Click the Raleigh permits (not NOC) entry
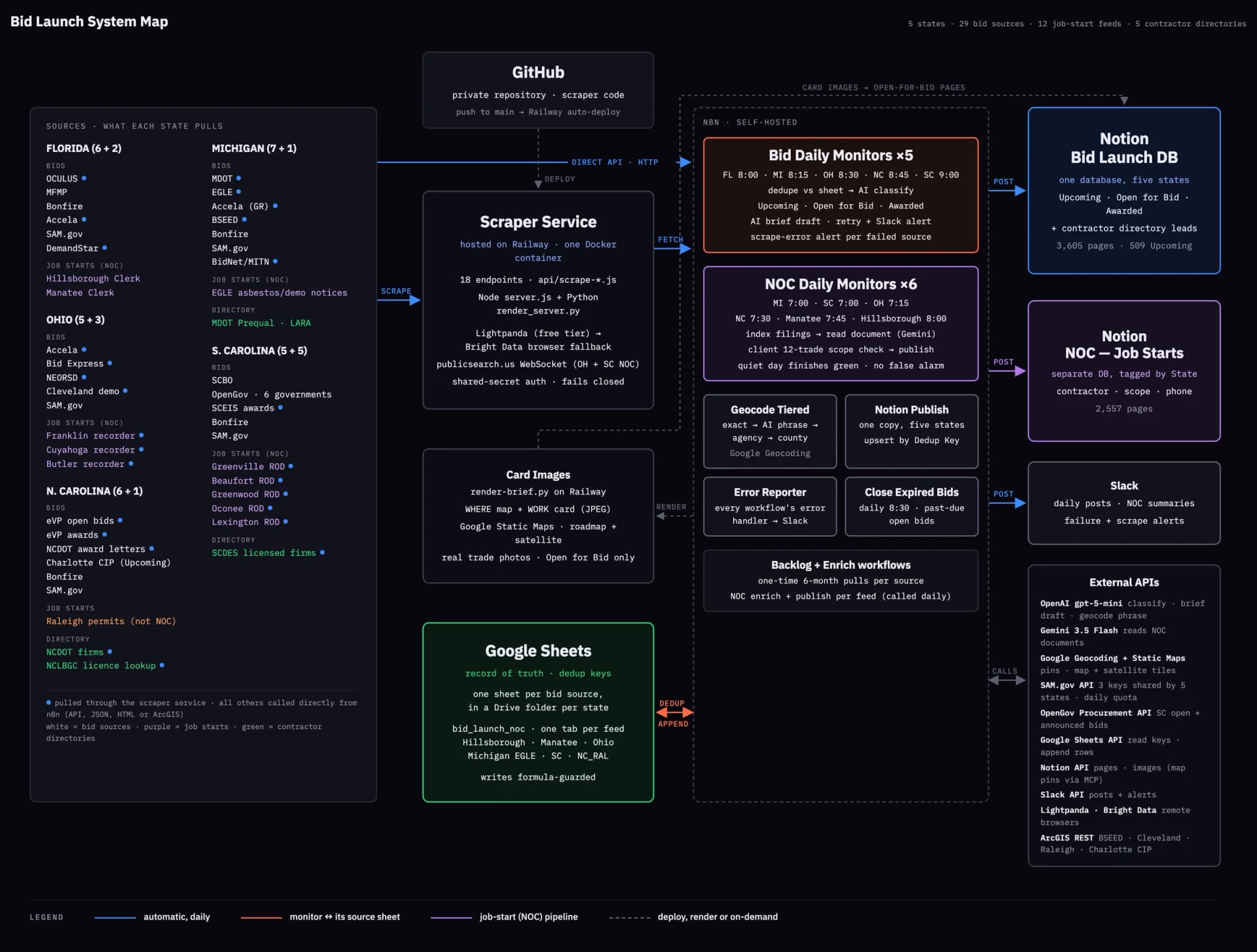 [x=111, y=621]
